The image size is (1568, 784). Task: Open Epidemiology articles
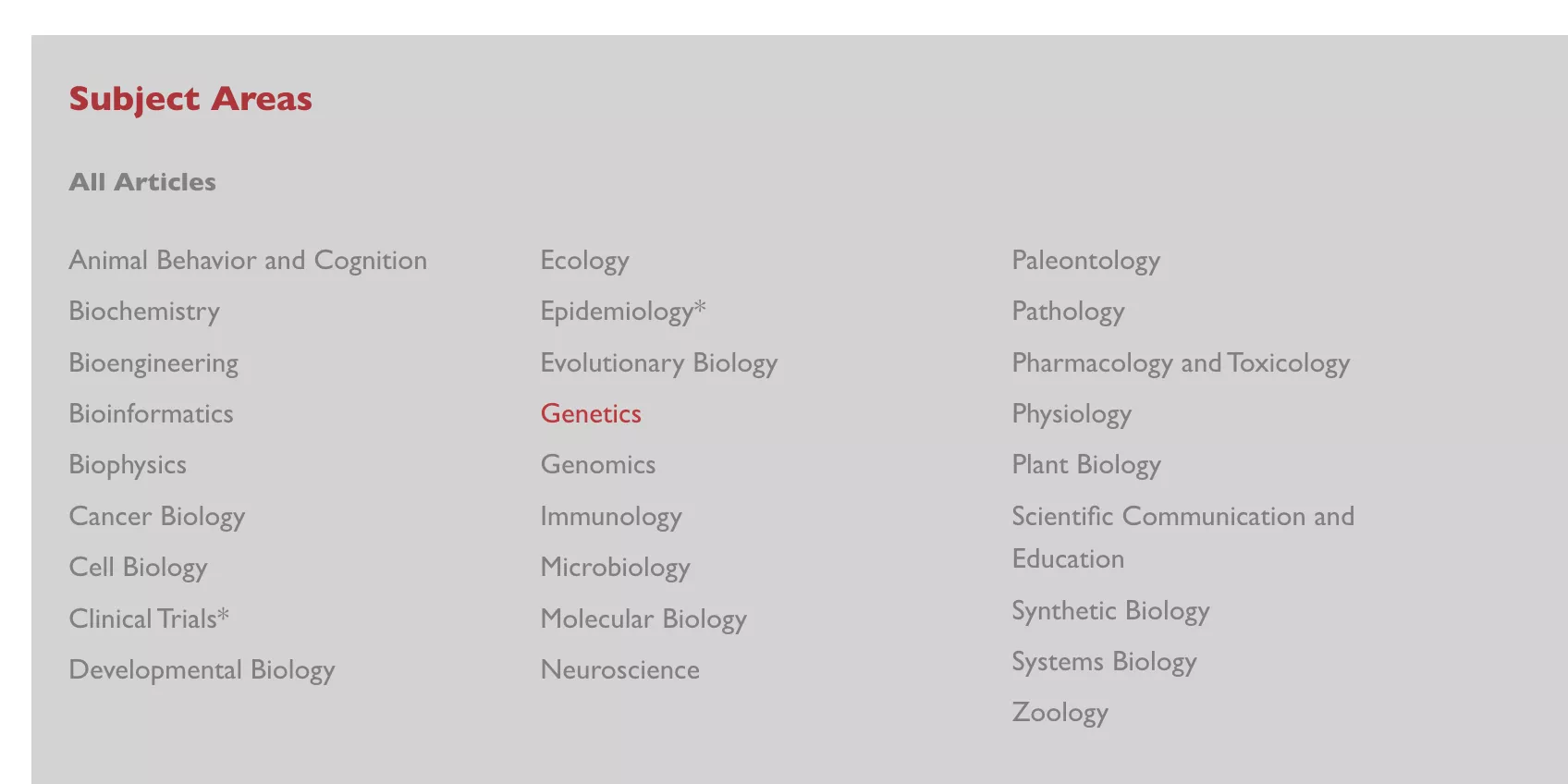(623, 312)
